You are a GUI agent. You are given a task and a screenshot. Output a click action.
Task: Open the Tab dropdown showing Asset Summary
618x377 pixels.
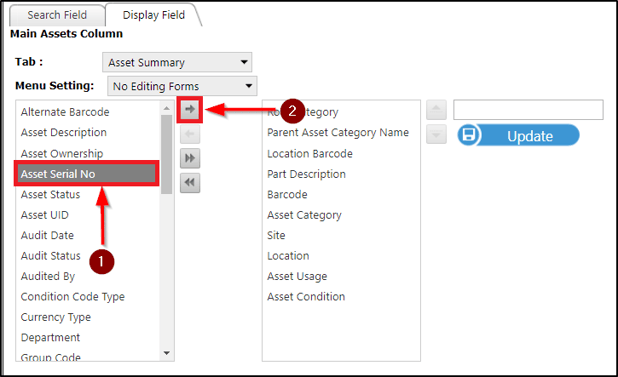[x=177, y=62]
